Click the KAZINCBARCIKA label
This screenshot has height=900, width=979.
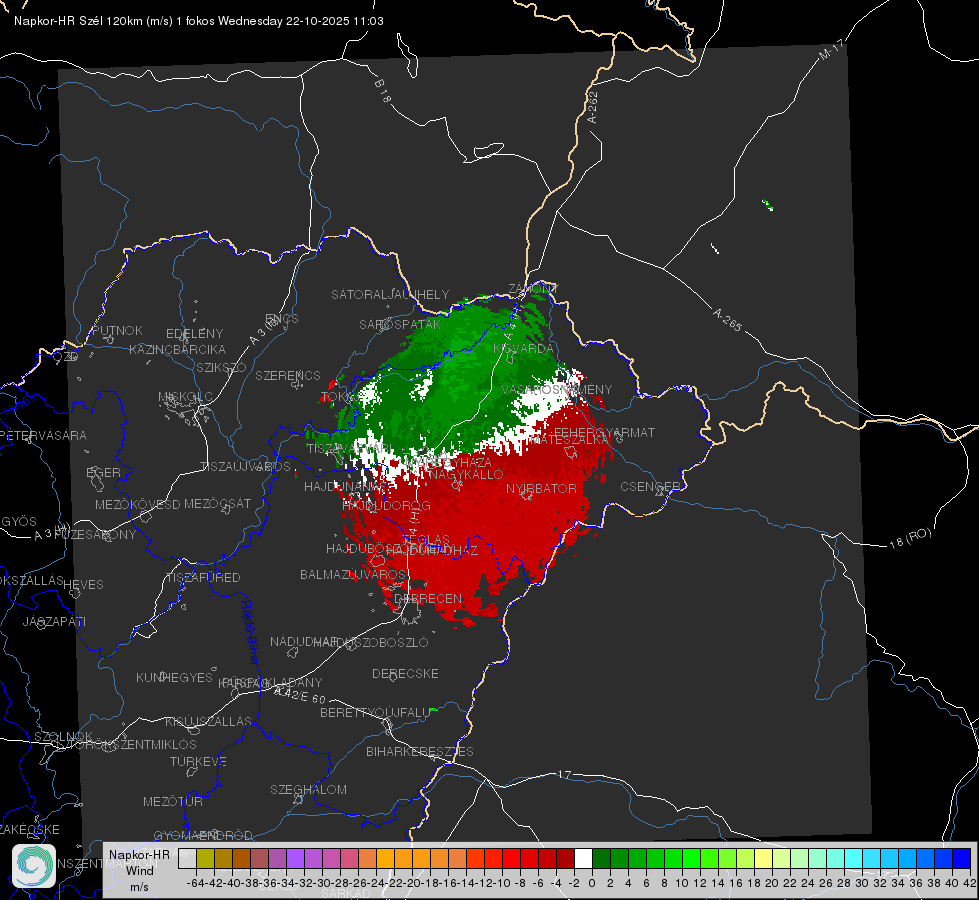pyautogui.click(x=177, y=349)
